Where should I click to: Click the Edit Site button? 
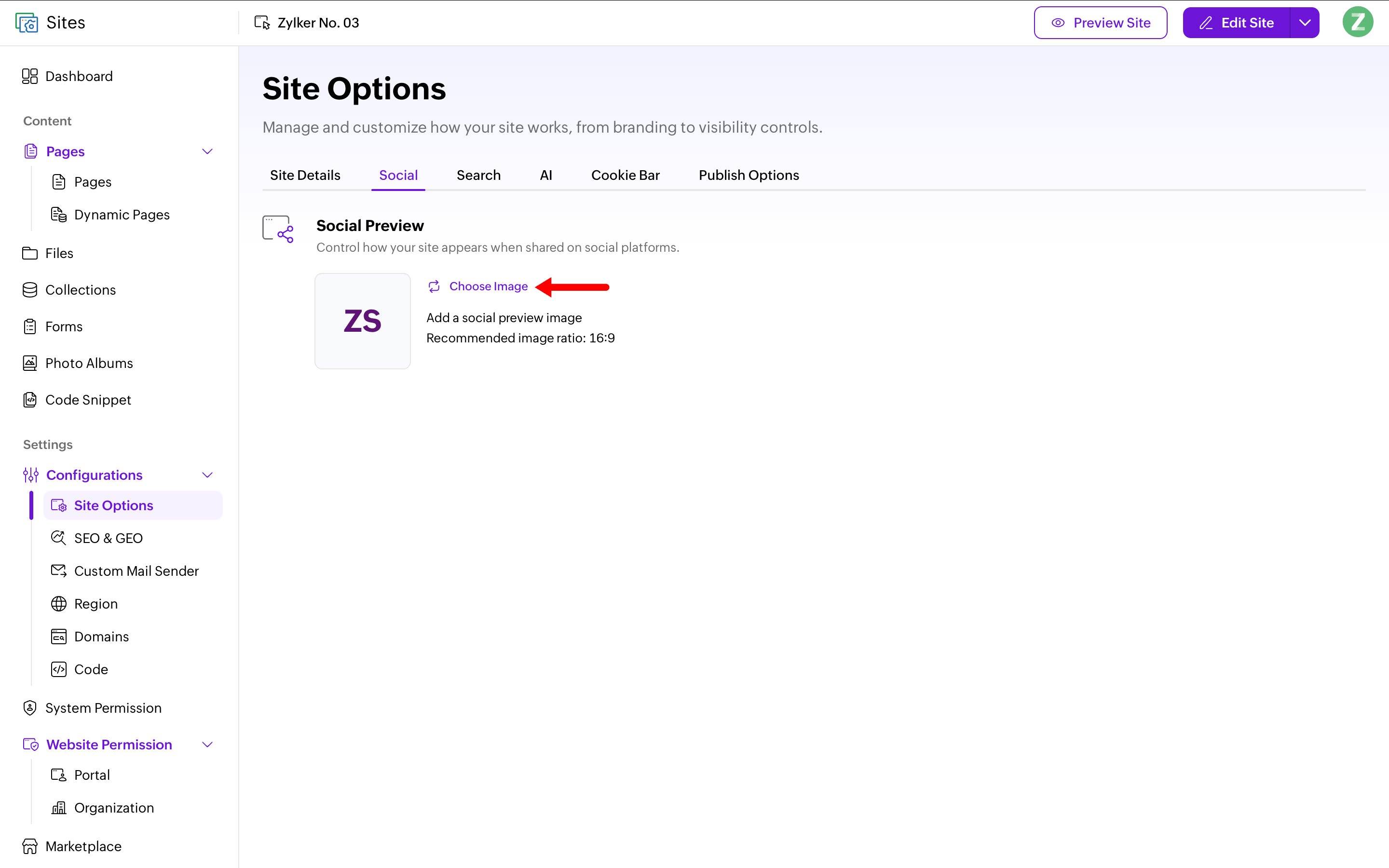point(1236,23)
